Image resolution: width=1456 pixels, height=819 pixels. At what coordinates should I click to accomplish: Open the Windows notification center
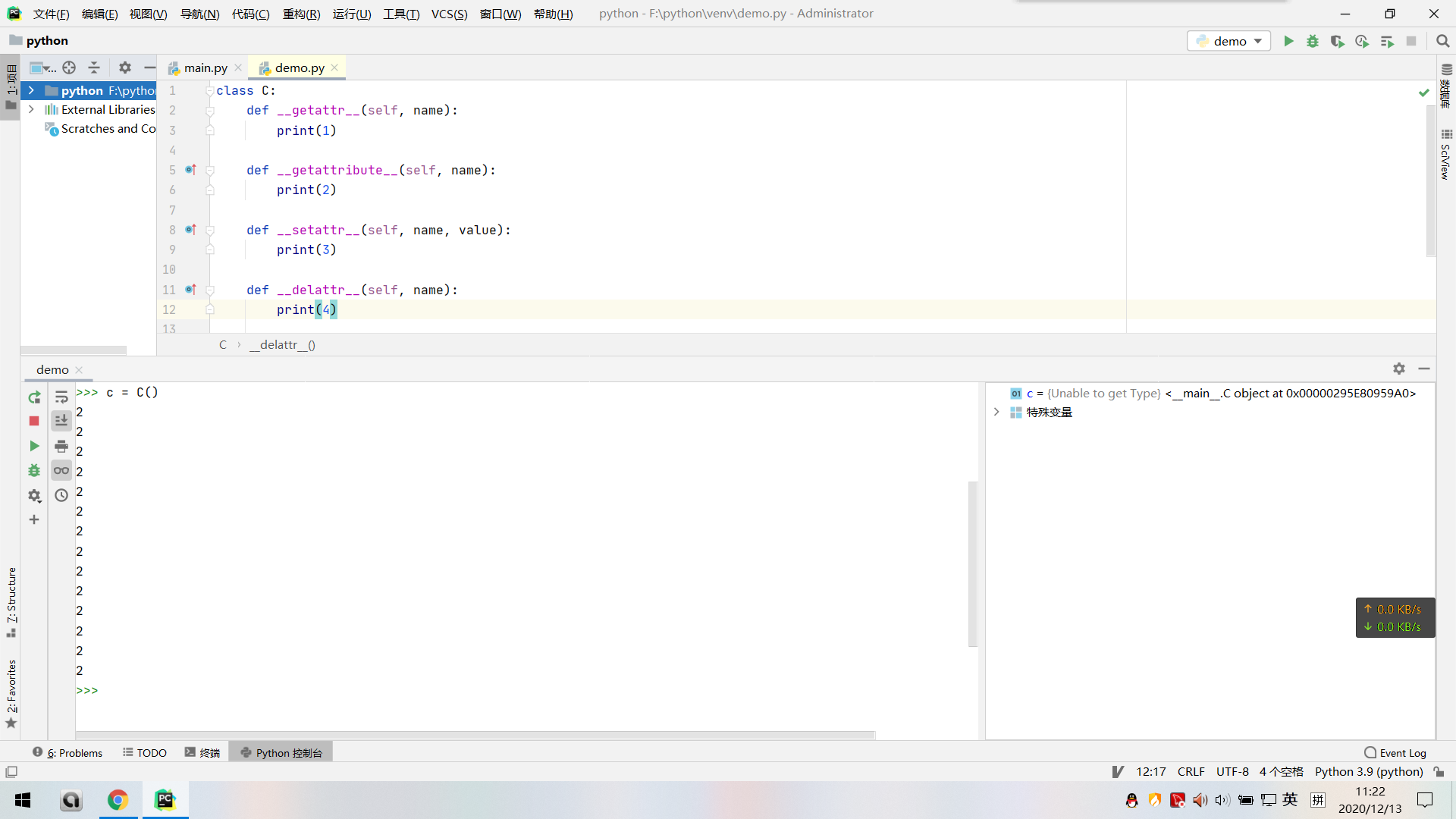tap(1425, 800)
